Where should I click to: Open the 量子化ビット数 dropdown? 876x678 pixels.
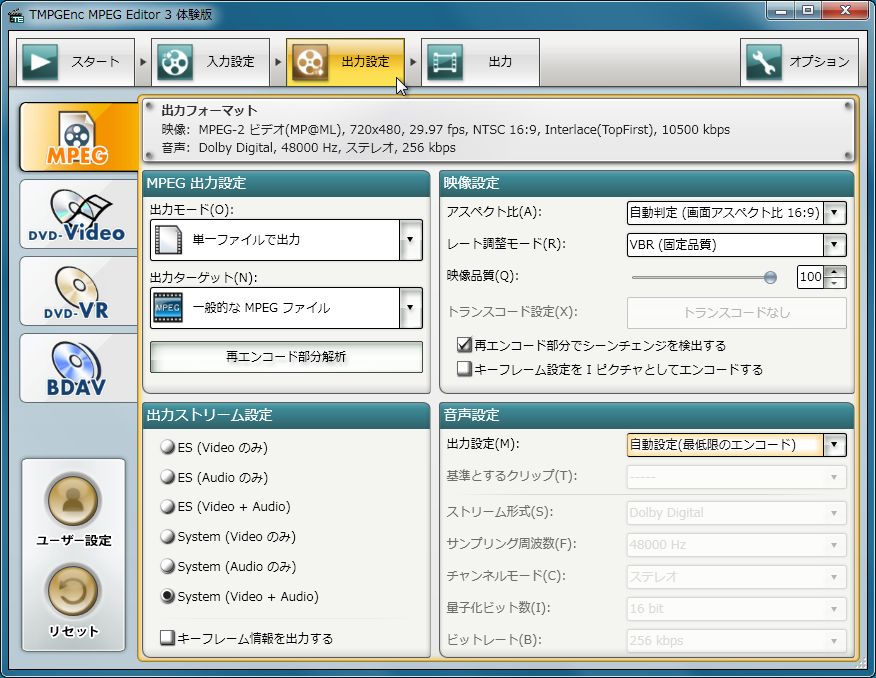click(x=834, y=609)
